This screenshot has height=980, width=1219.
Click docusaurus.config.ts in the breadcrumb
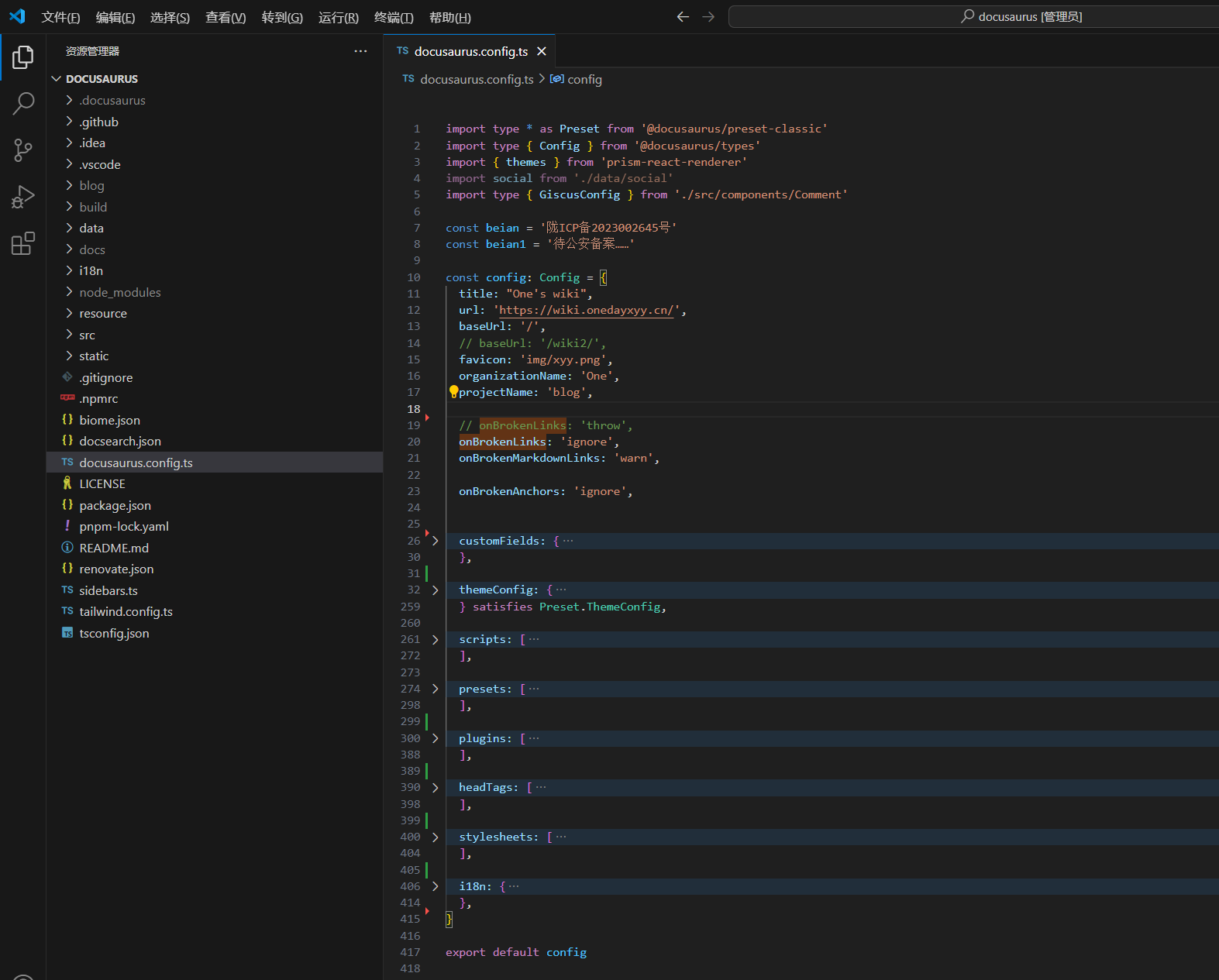click(477, 79)
